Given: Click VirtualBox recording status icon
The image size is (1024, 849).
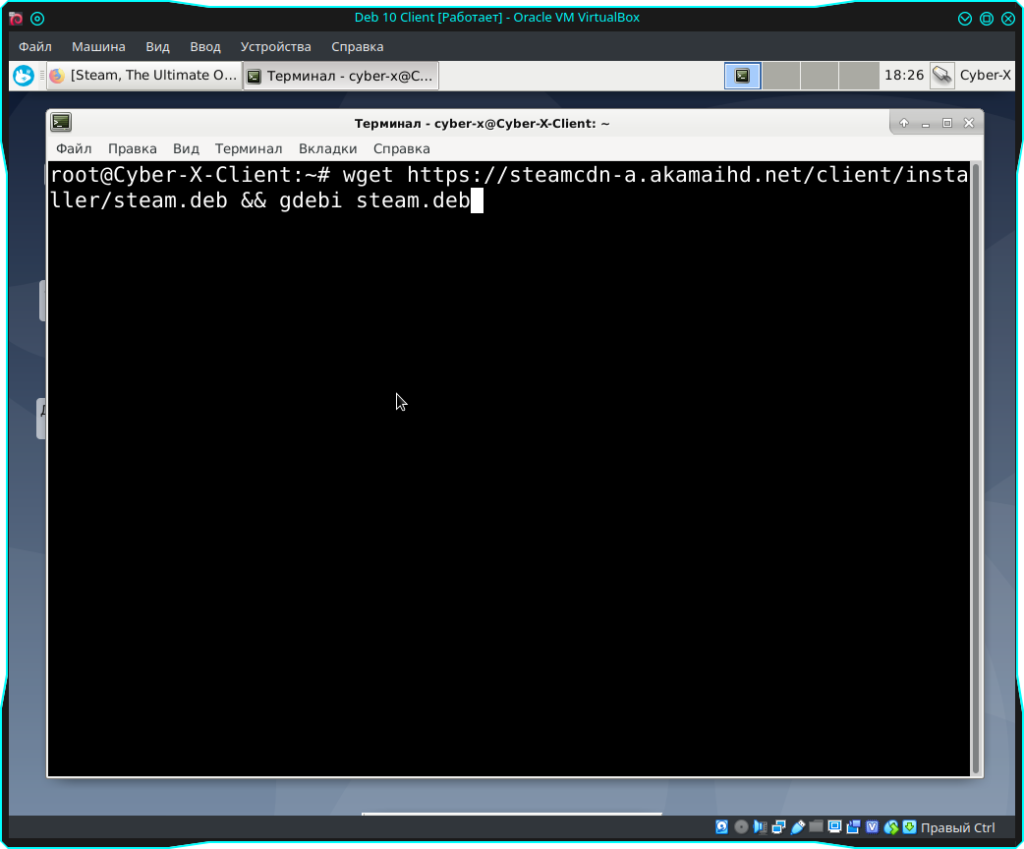Looking at the screenshot, I should (853, 827).
